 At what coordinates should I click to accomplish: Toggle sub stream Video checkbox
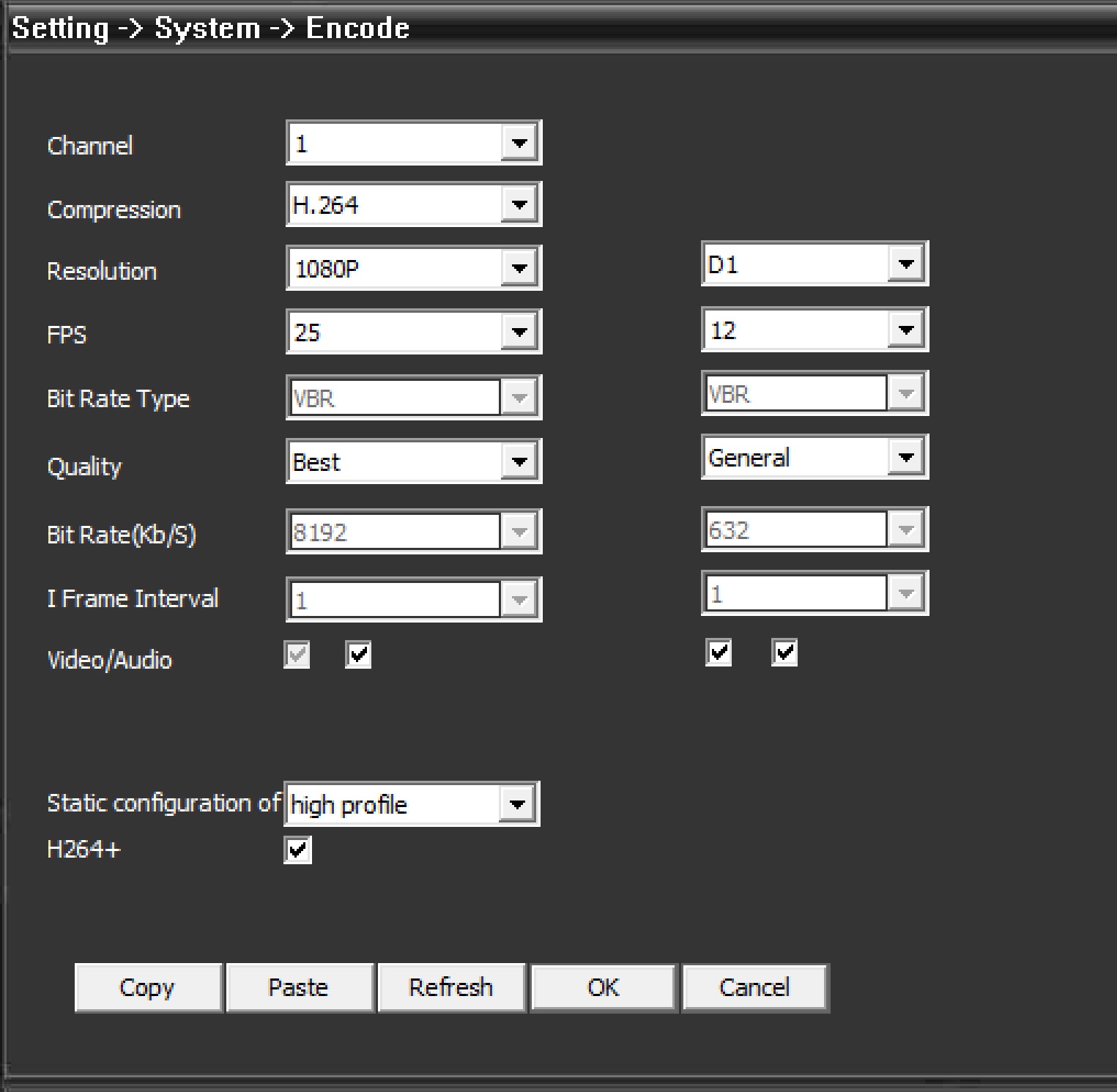(x=719, y=652)
